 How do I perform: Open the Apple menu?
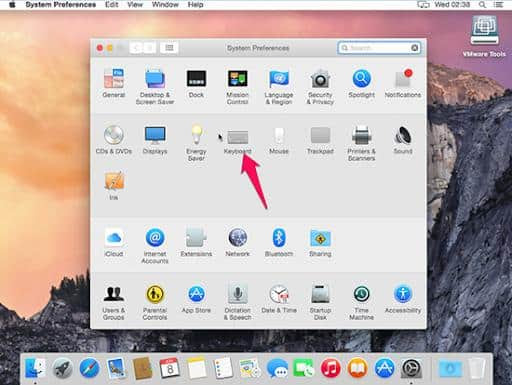12,5
